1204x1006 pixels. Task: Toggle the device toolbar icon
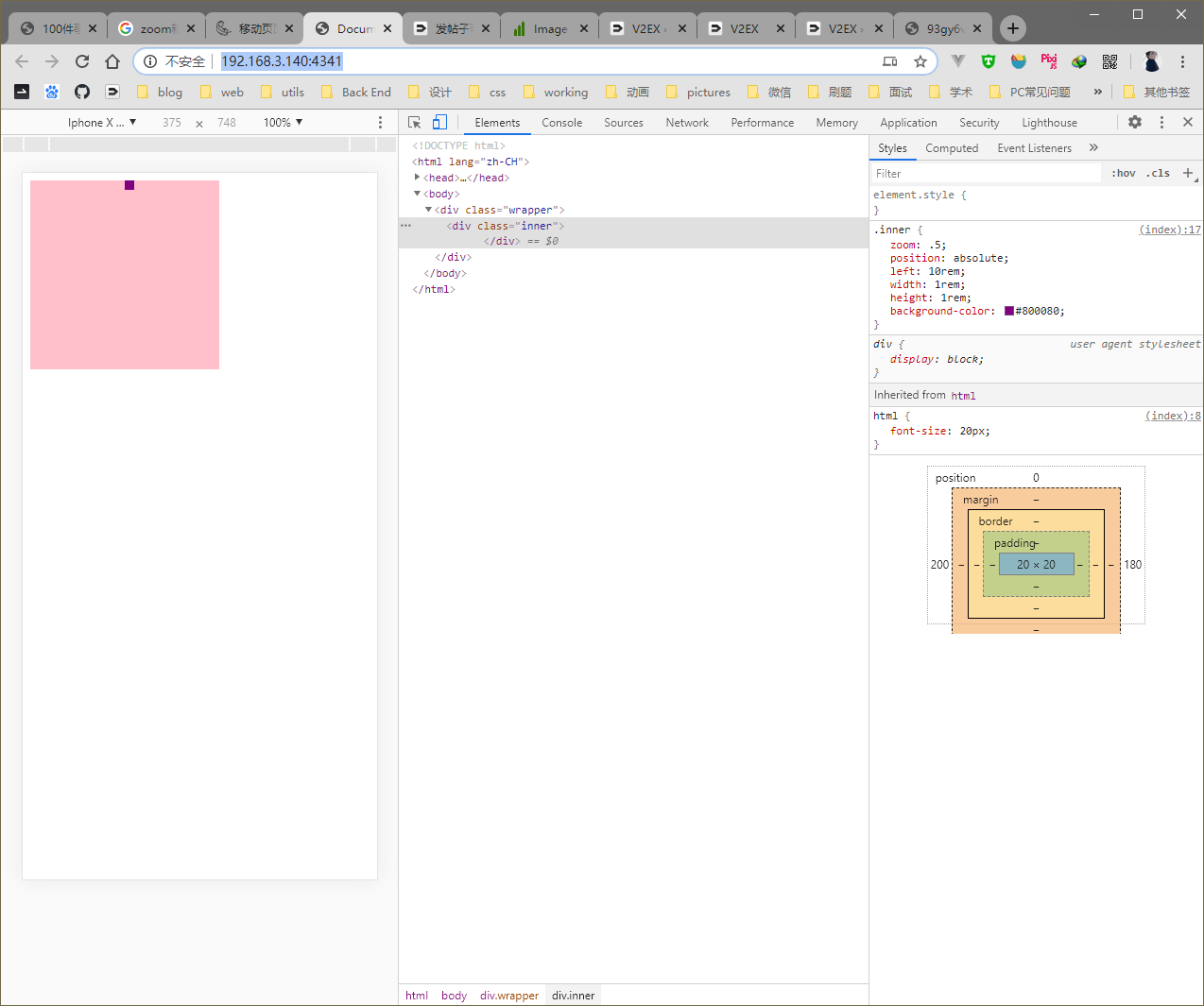click(x=439, y=123)
